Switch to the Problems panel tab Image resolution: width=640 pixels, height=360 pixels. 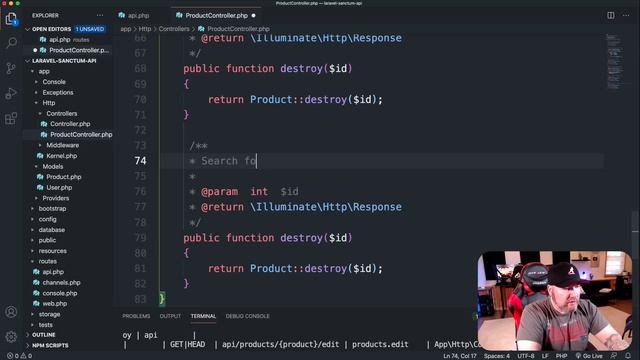pyautogui.click(x=136, y=316)
